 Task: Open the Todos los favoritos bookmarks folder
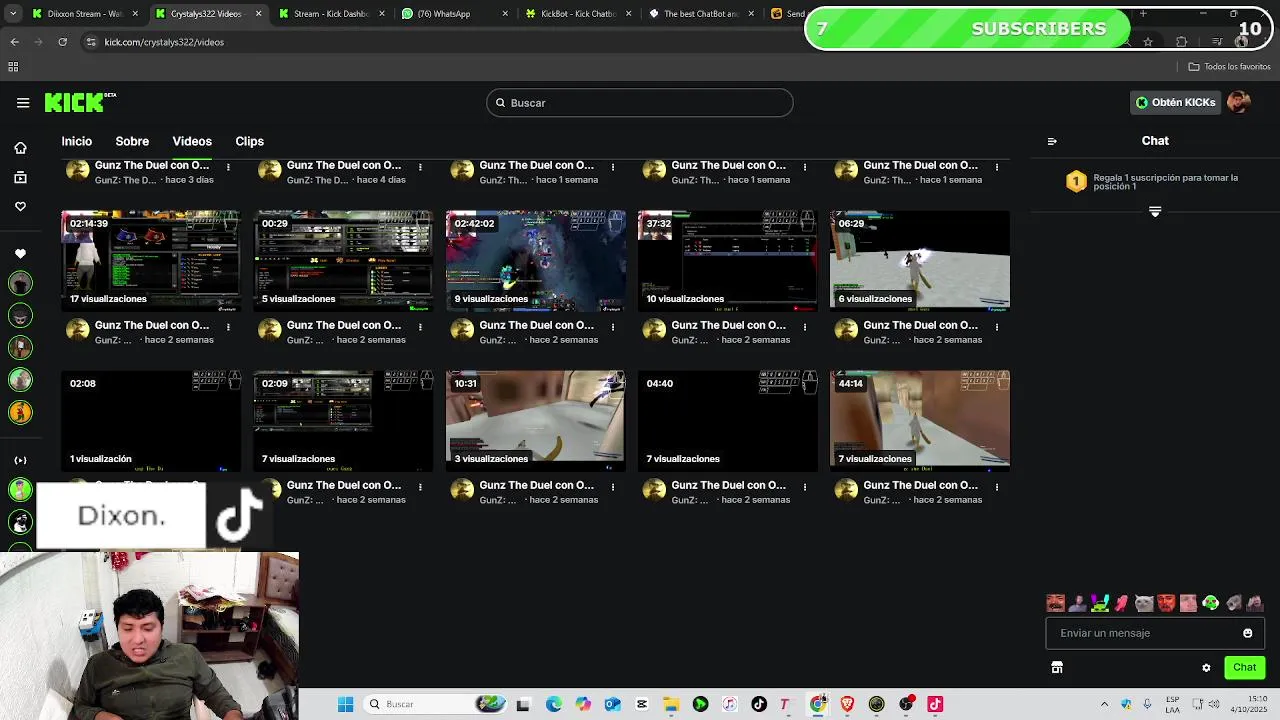1230,67
